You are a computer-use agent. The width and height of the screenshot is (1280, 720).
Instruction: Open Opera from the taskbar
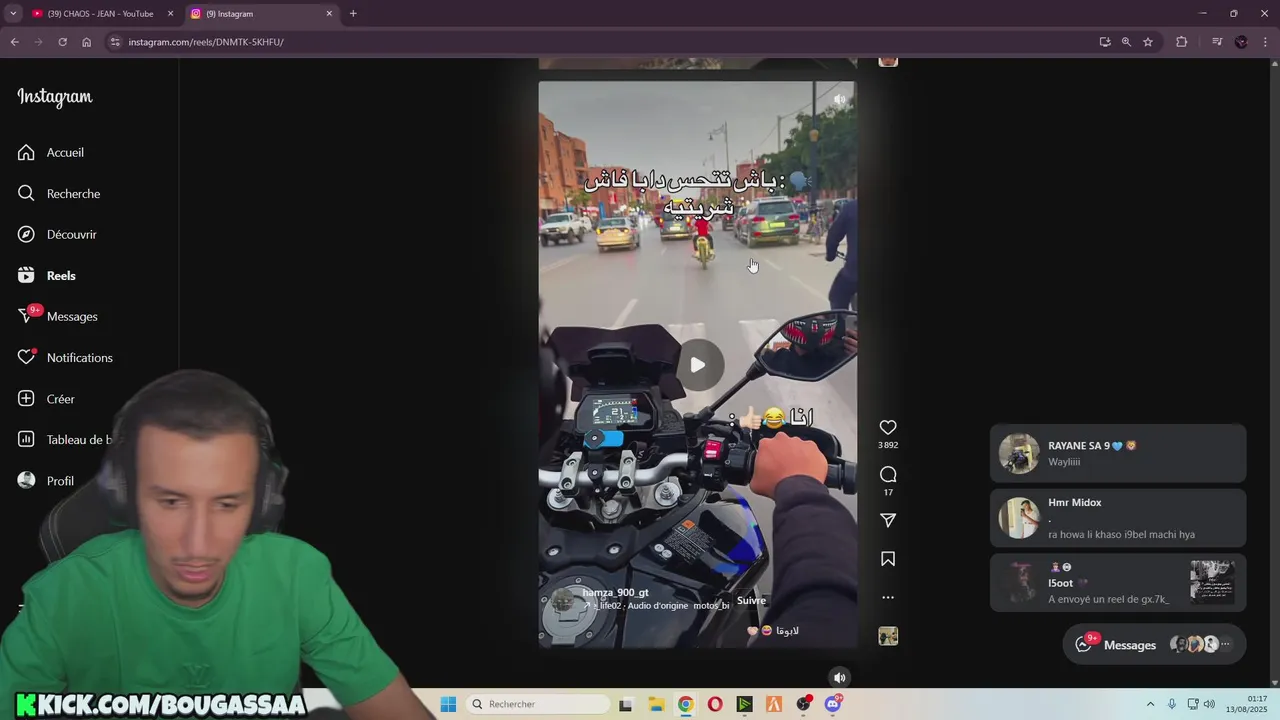pos(715,704)
